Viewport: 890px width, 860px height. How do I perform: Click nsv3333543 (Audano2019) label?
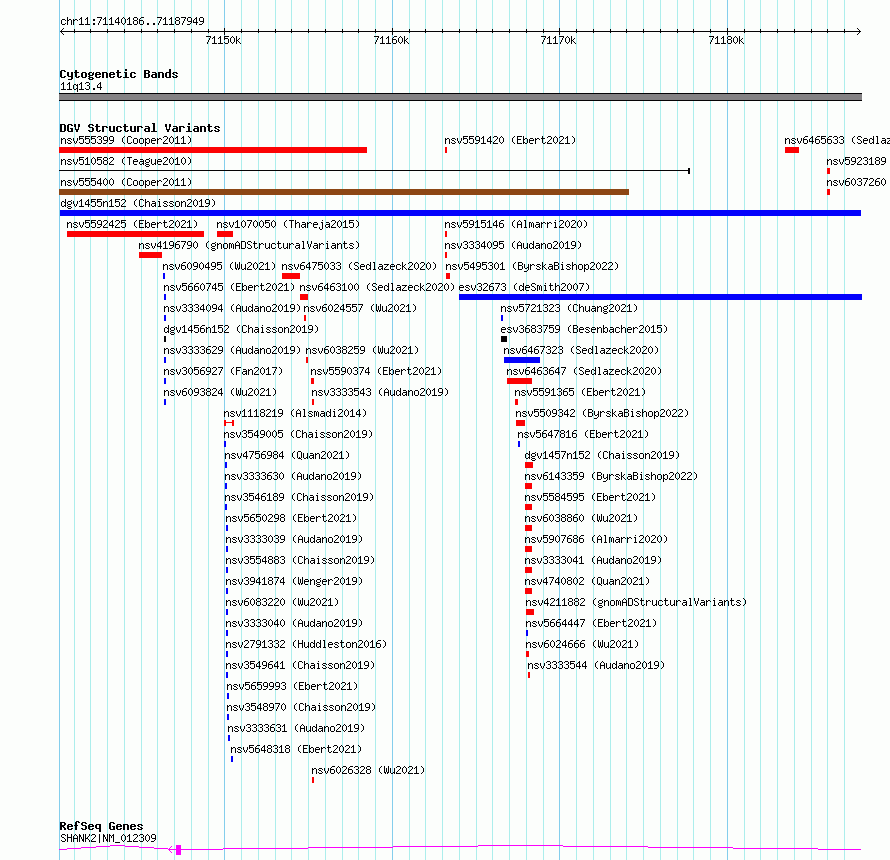pos(380,392)
